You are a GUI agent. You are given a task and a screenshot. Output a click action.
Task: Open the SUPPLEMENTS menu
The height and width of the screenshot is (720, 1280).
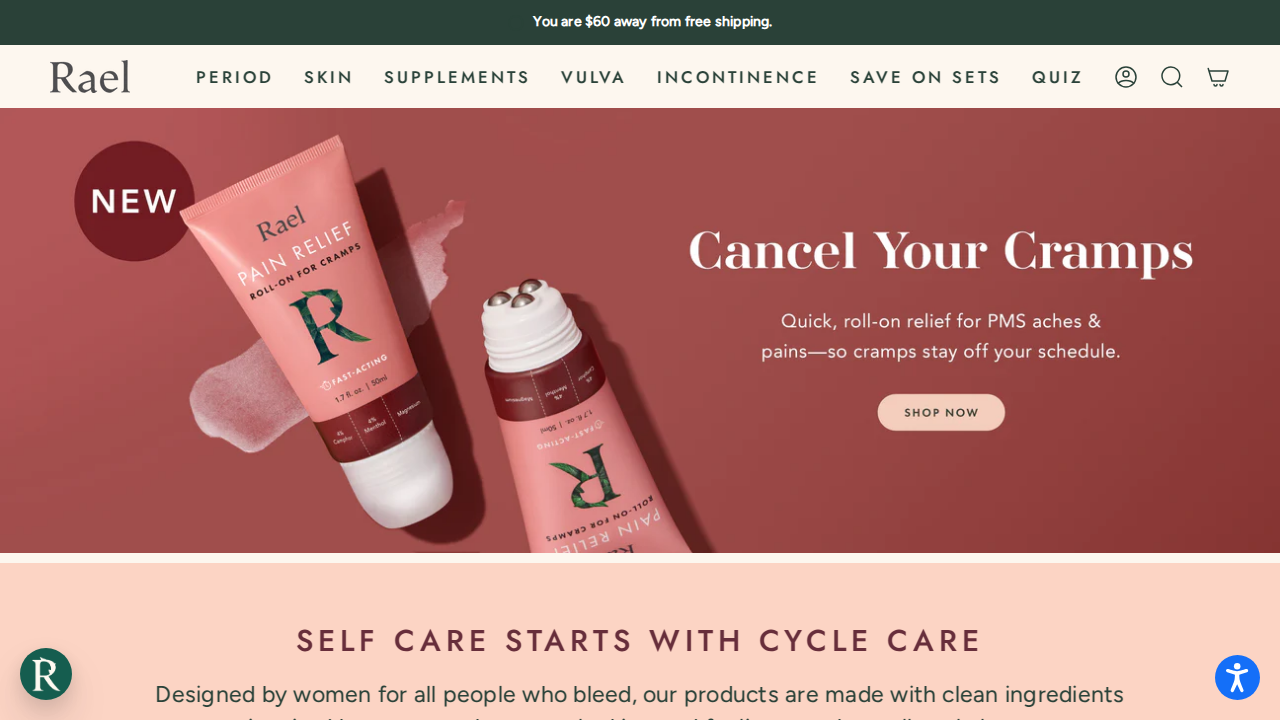(457, 77)
